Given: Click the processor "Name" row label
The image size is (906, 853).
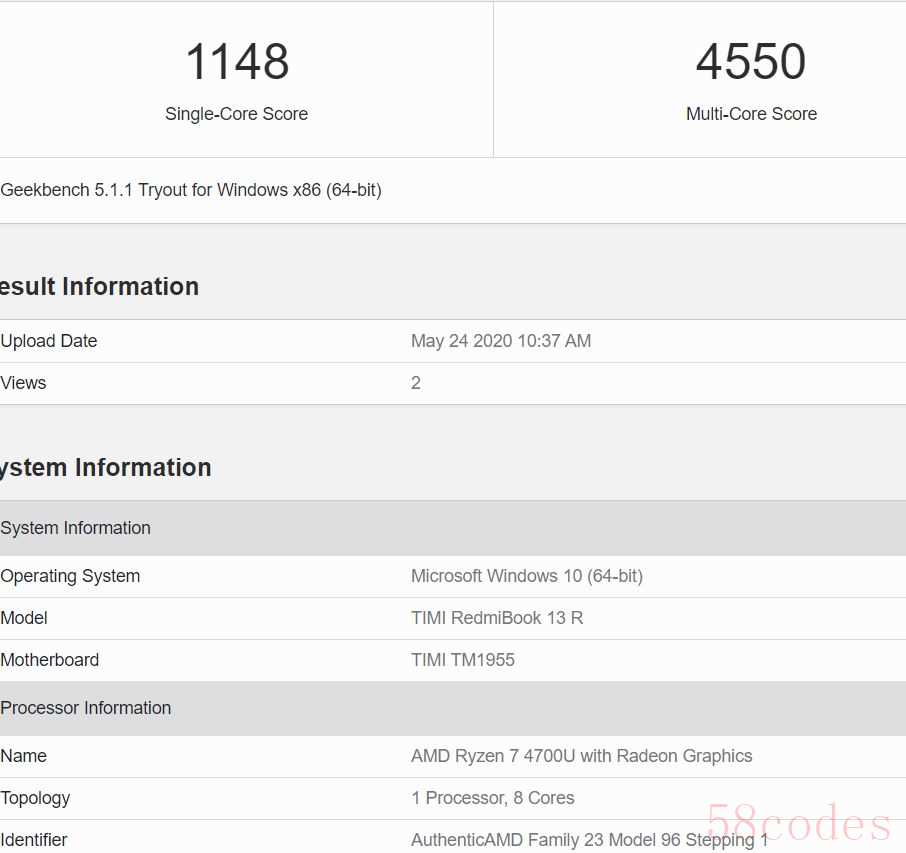Looking at the screenshot, I should [x=24, y=756].
